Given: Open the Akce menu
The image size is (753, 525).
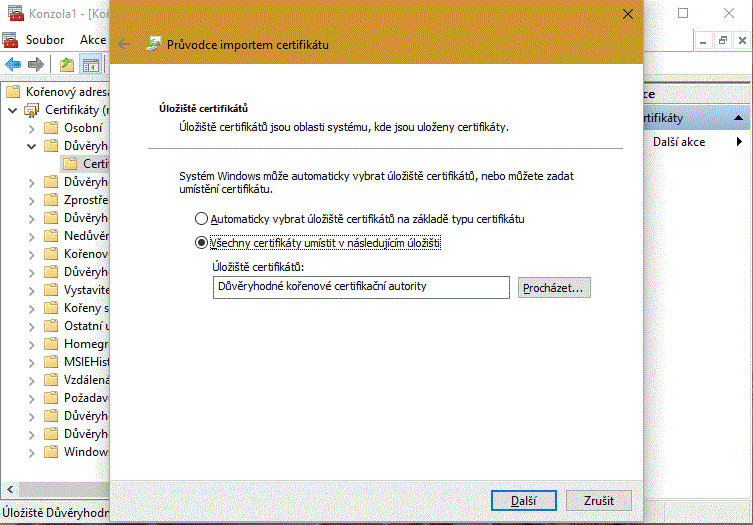Looking at the screenshot, I should point(93,40).
